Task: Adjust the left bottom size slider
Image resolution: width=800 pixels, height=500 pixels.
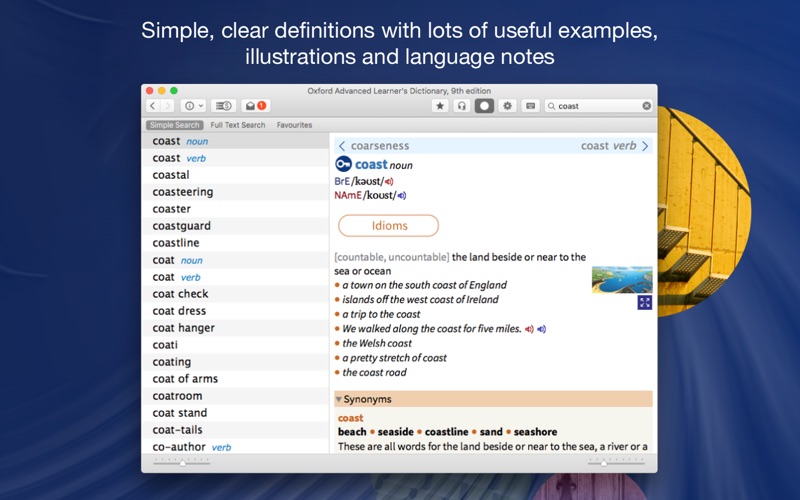Action: [182, 462]
